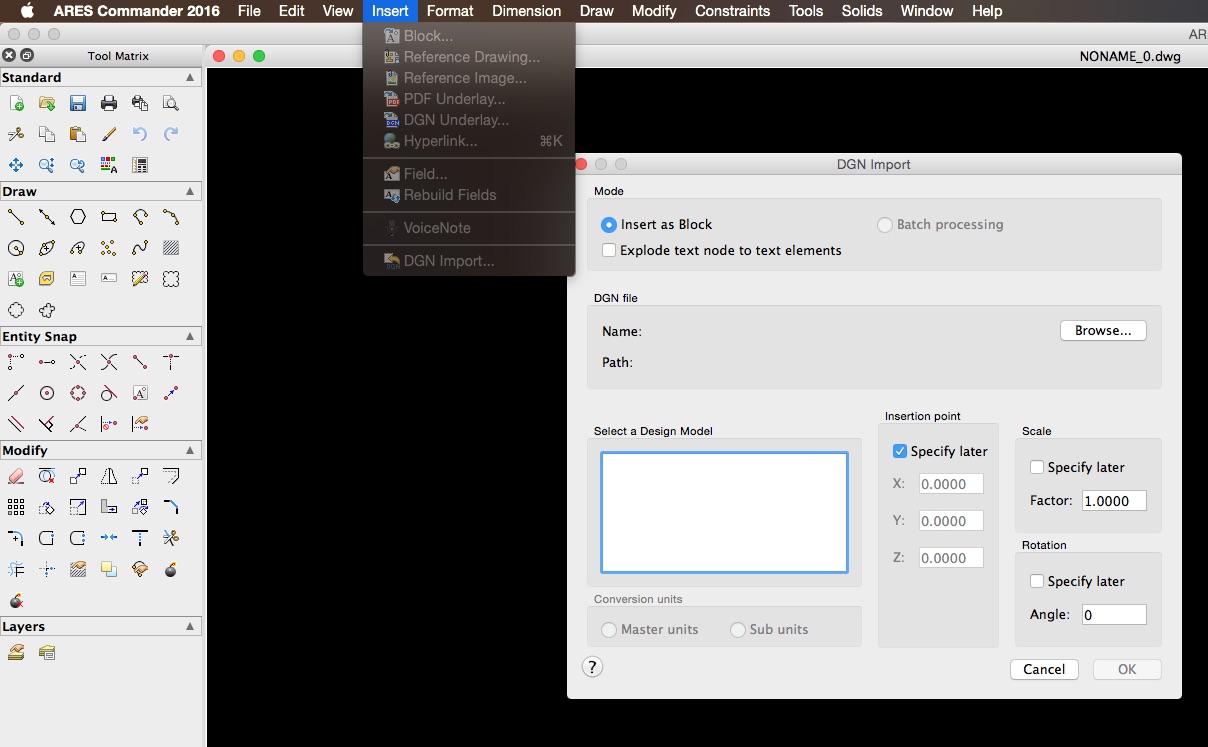Click the Cut scissors icon in Standard toolbar
This screenshot has width=1208, height=747.
point(16,134)
